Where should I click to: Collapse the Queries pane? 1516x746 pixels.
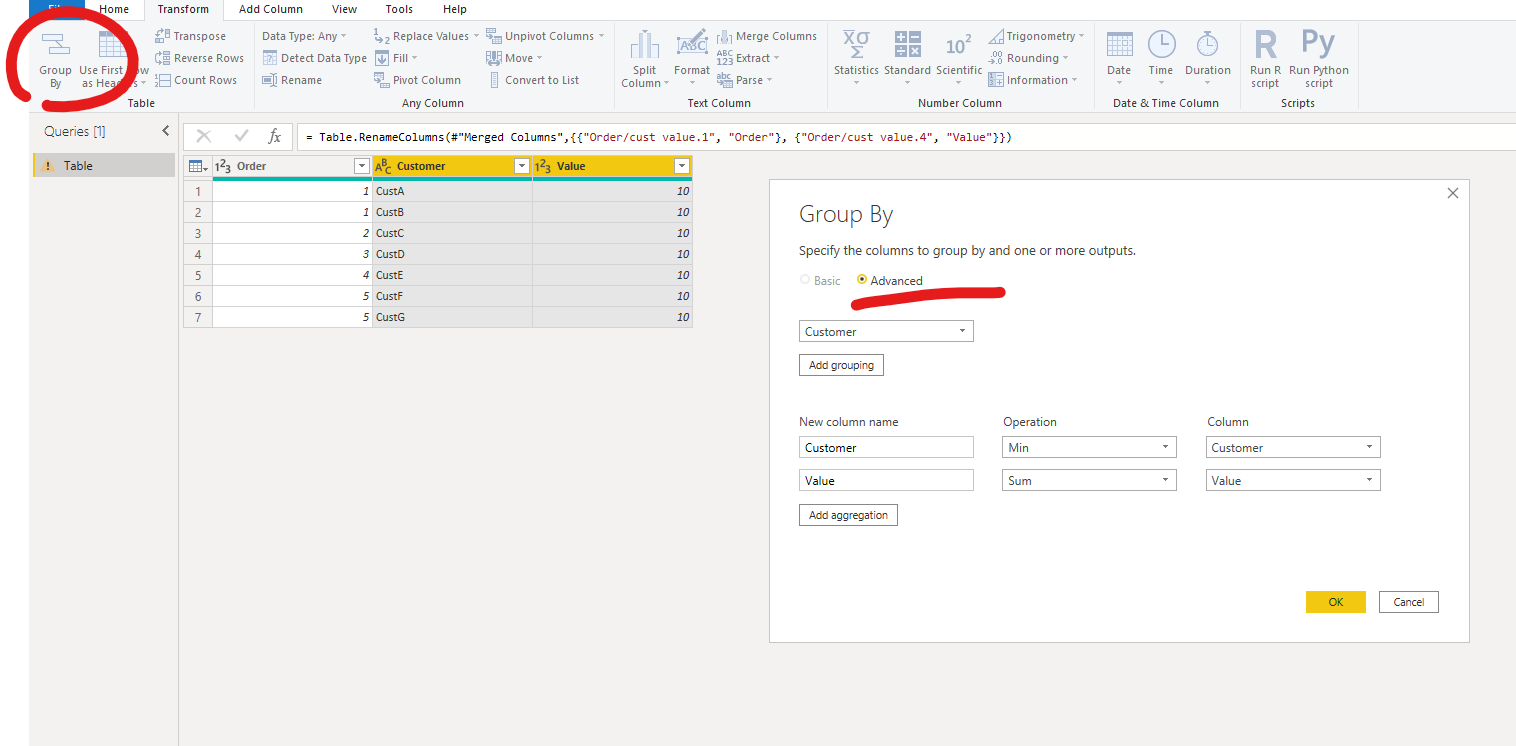[166, 131]
